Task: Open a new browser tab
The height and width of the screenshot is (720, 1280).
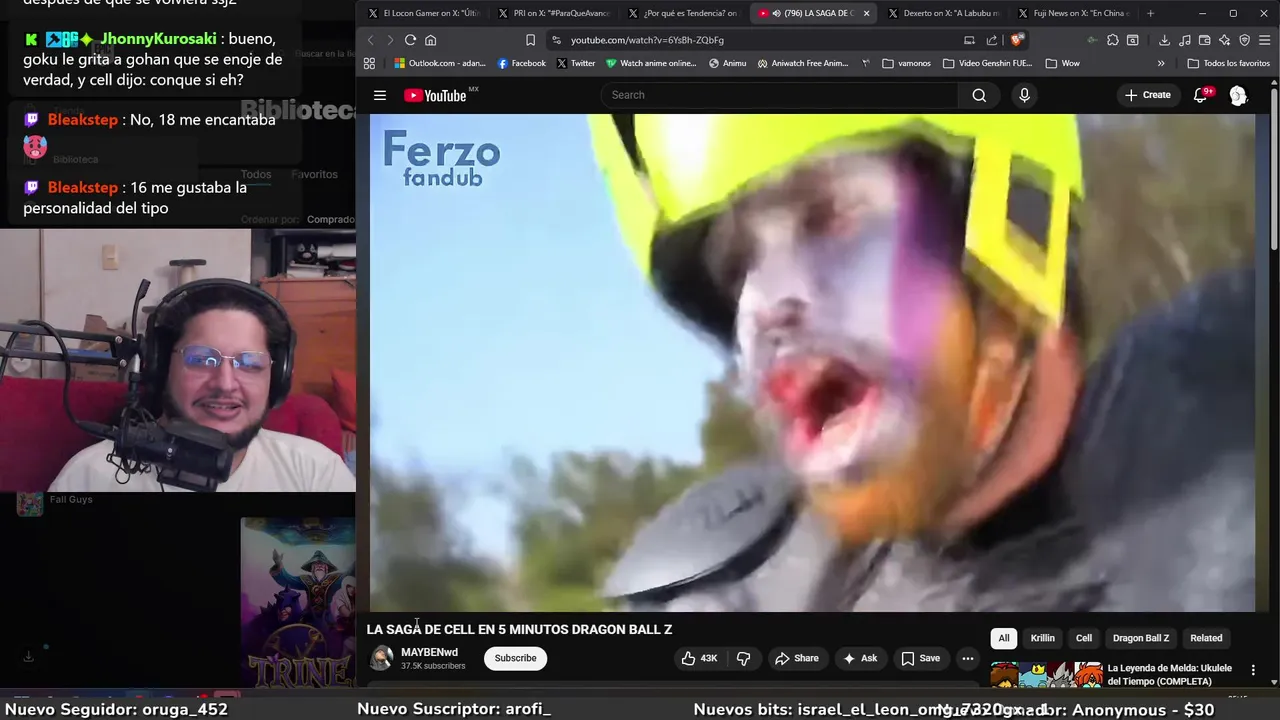Action: [x=1150, y=13]
